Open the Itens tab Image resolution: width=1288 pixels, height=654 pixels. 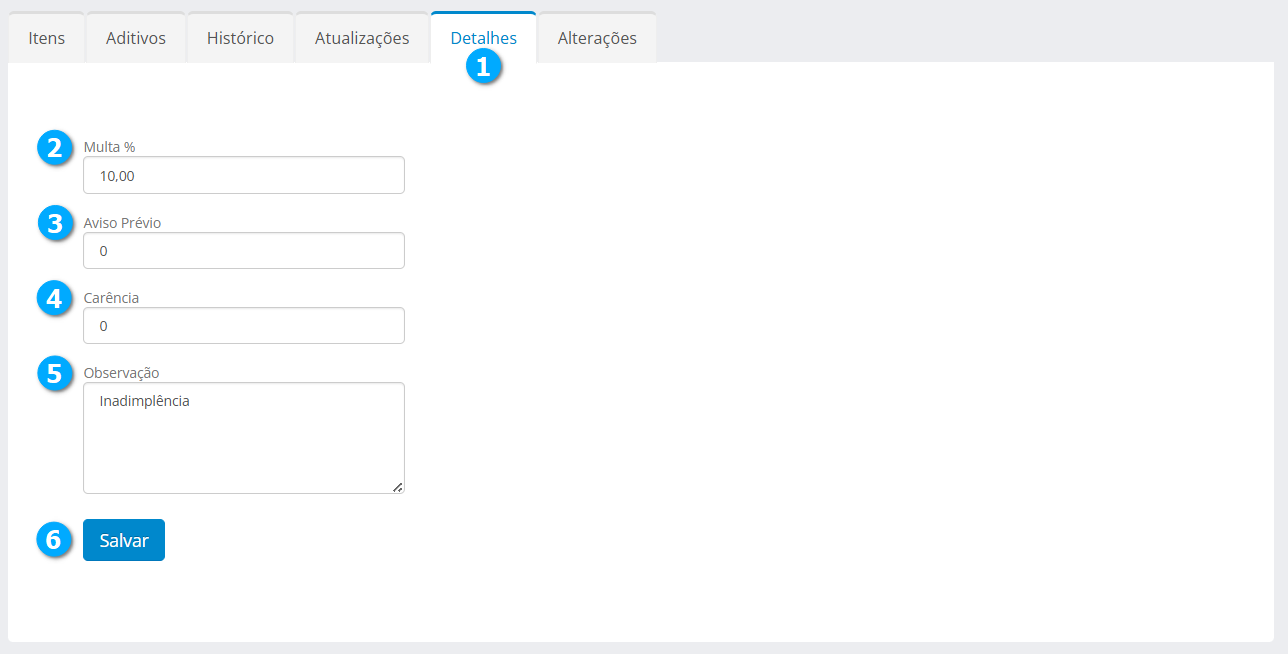47,38
